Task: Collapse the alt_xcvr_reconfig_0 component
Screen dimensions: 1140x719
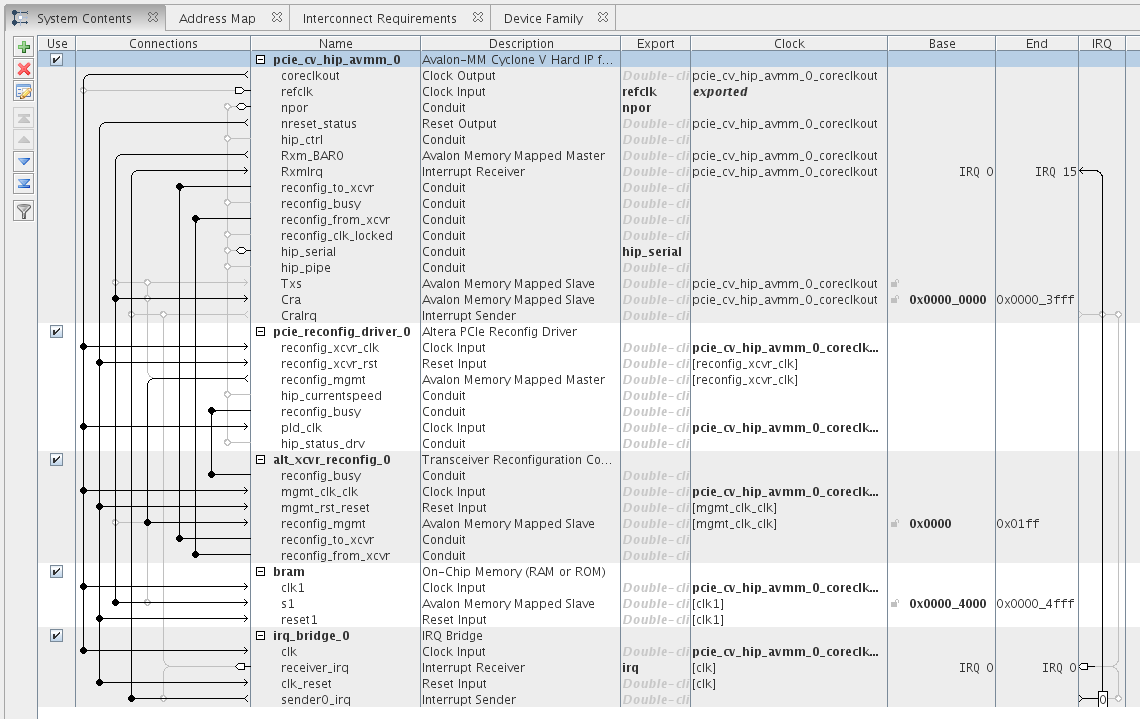Action: tap(261, 460)
